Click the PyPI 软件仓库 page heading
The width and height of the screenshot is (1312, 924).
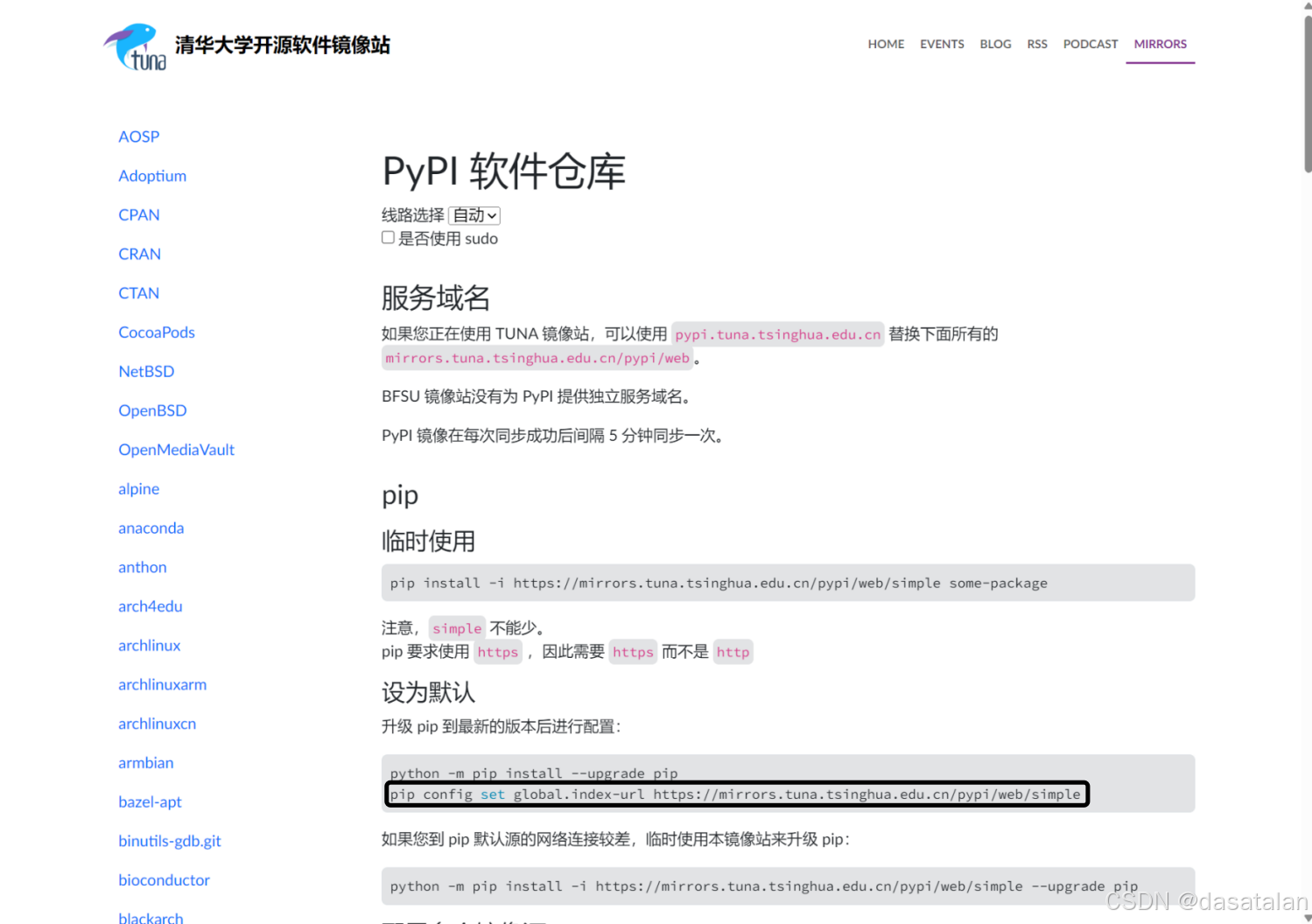pyautogui.click(x=504, y=171)
